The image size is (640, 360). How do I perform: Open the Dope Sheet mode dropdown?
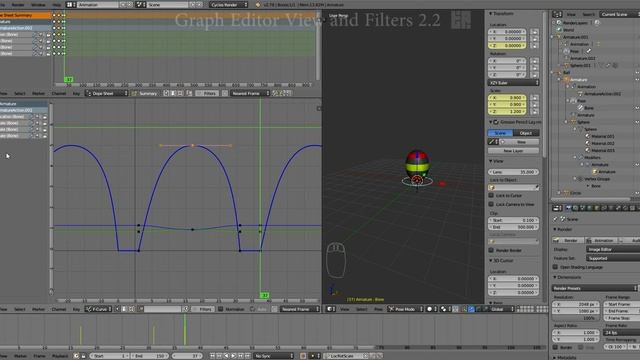[x=107, y=93]
